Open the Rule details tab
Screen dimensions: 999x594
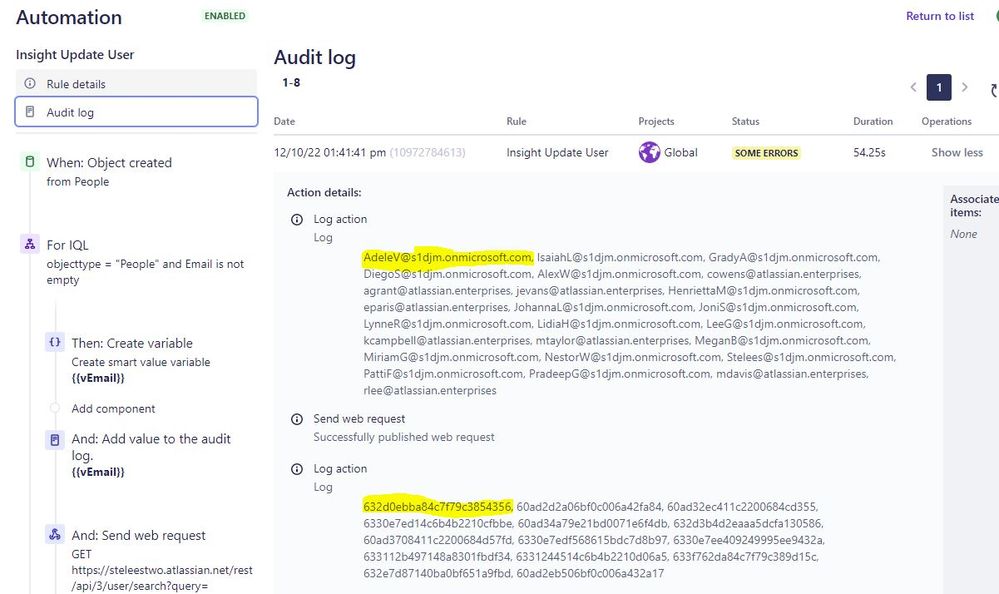pyautogui.click(x=136, y=83)
